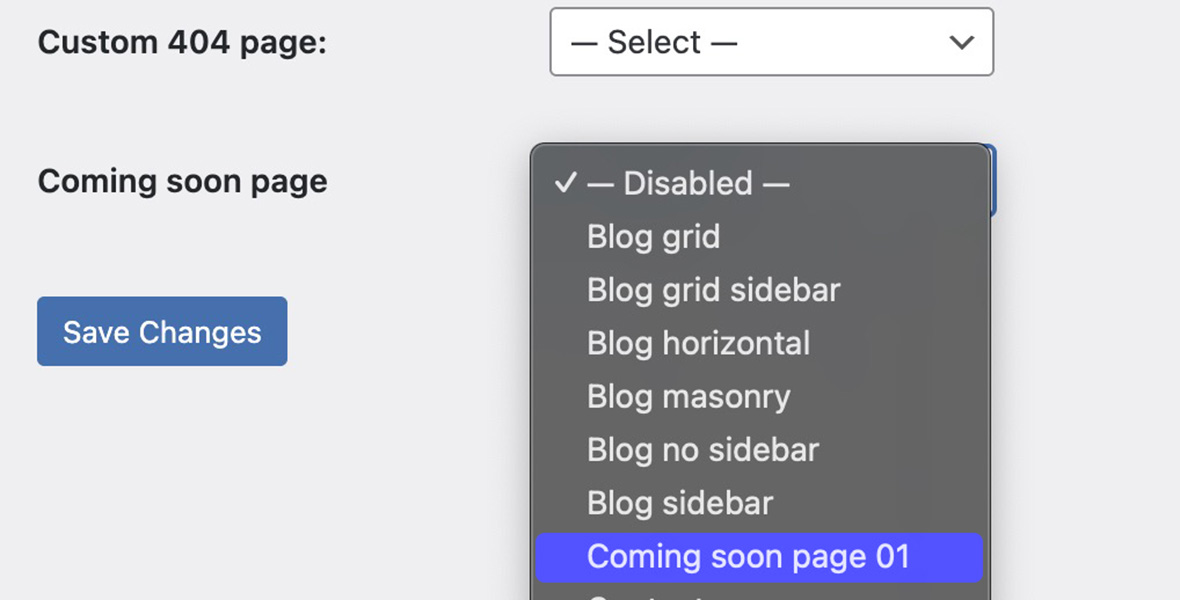Click the checkmark beside Disabled option

[x=567, y=183]
